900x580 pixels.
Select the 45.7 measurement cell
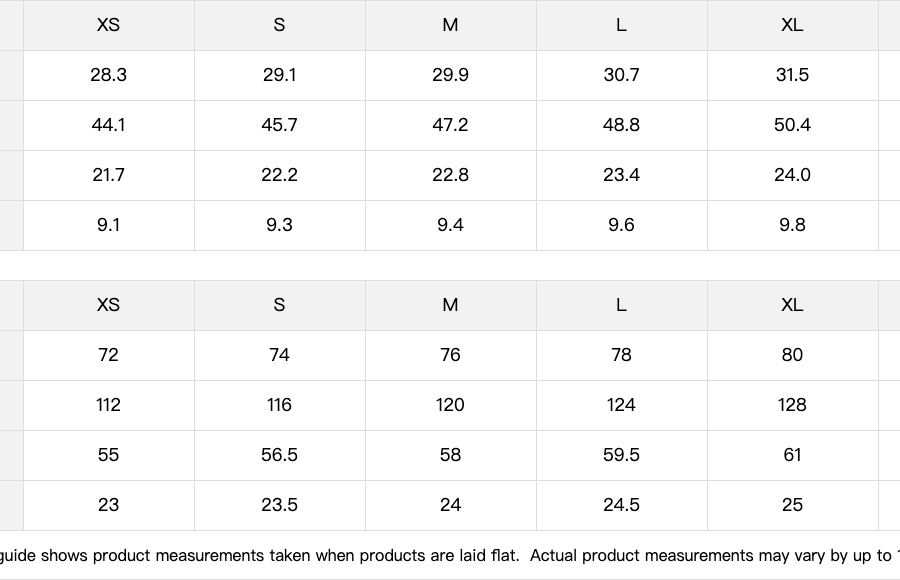click(280, 125)
